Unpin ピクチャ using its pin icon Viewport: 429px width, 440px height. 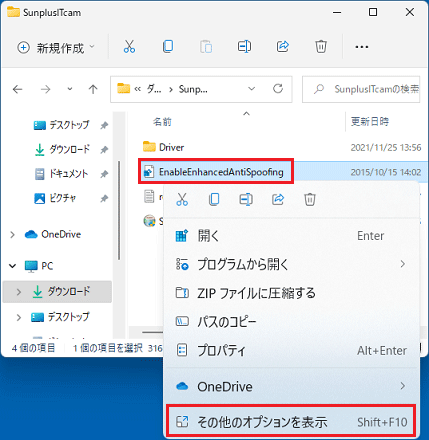(x=104, y=199)
